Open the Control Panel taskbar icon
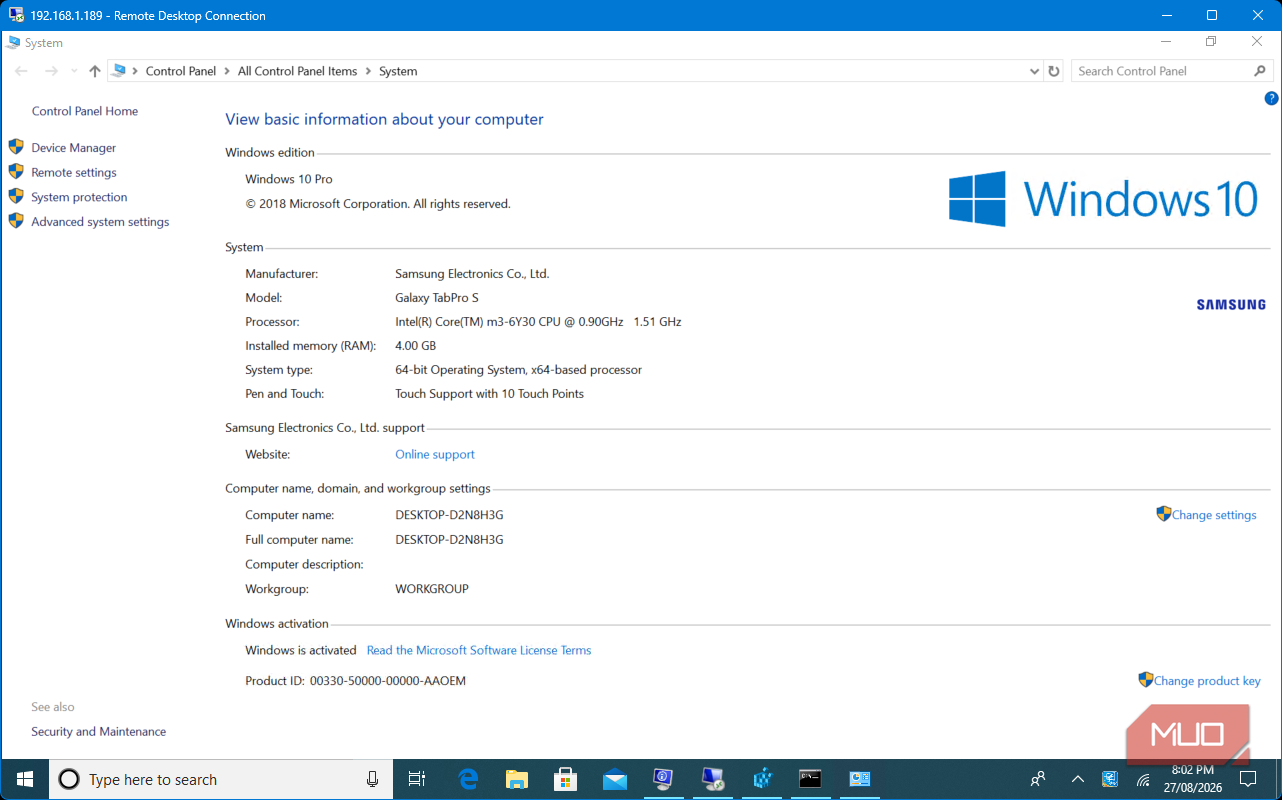Screen dimensions: 1282x800 click(860, 779)
